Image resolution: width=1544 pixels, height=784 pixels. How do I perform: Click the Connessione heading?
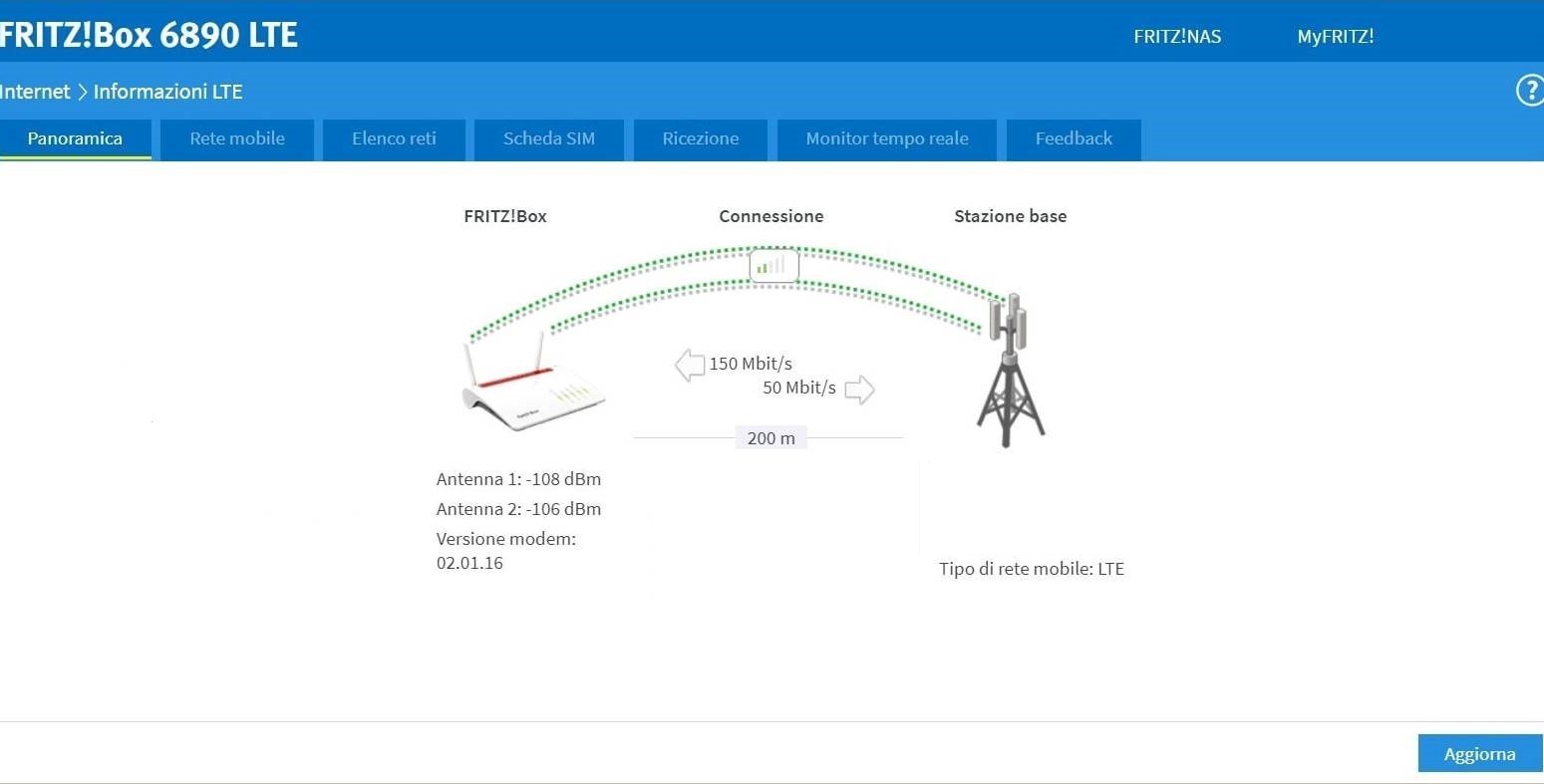point(772,216)
